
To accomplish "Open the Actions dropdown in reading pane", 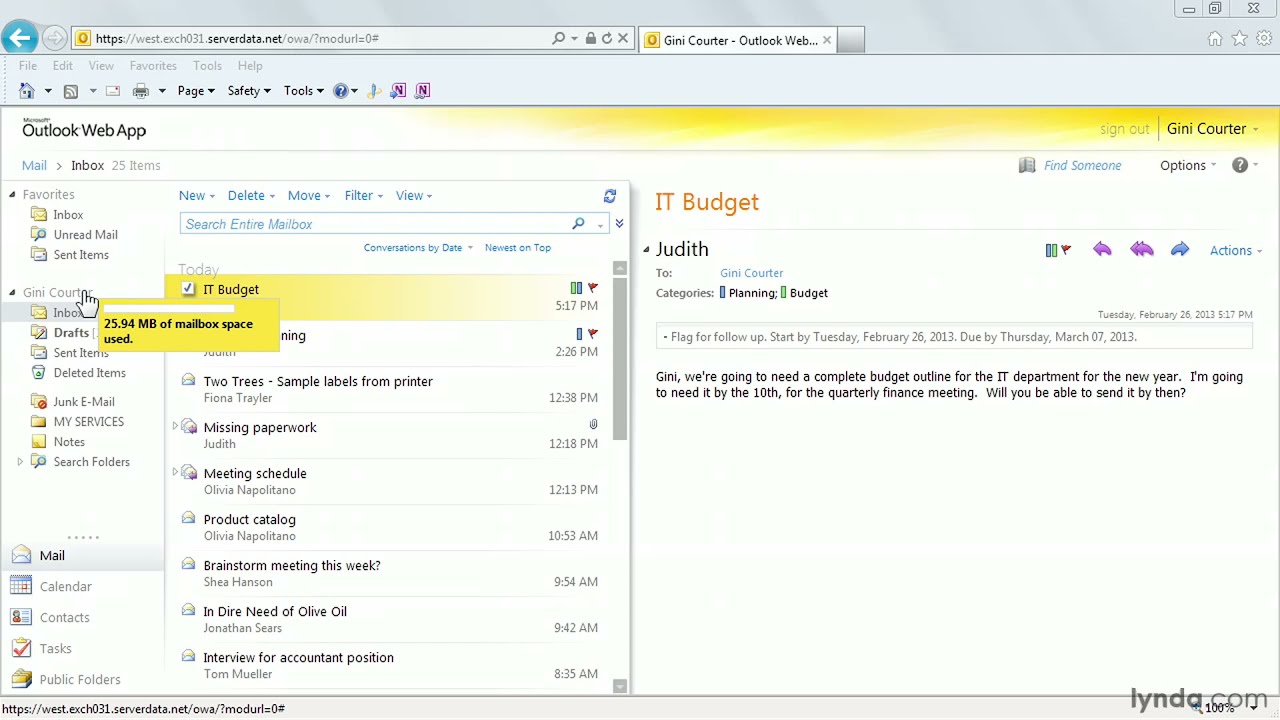I will click(x=1236, y=251).
